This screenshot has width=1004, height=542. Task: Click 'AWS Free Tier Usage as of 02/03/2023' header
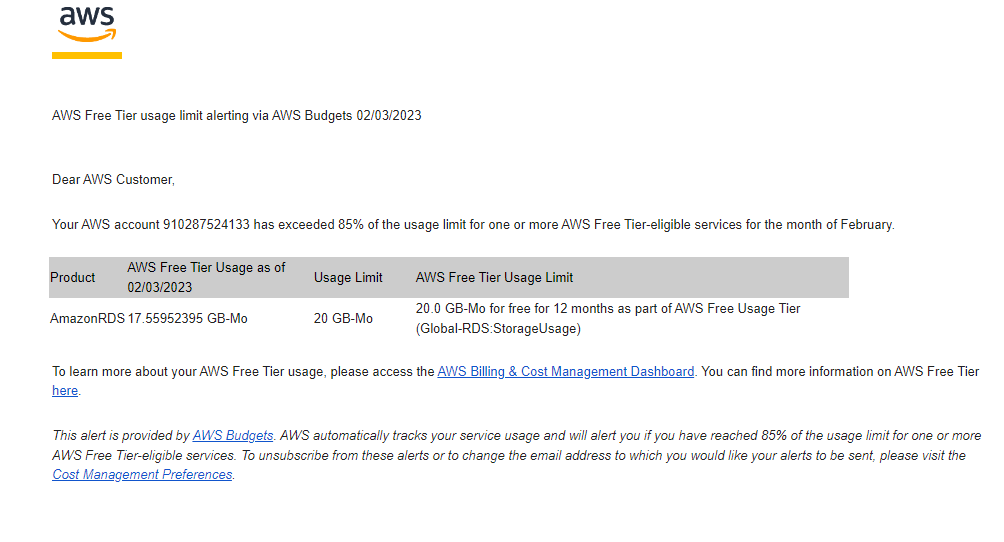[x=206, y=277]
